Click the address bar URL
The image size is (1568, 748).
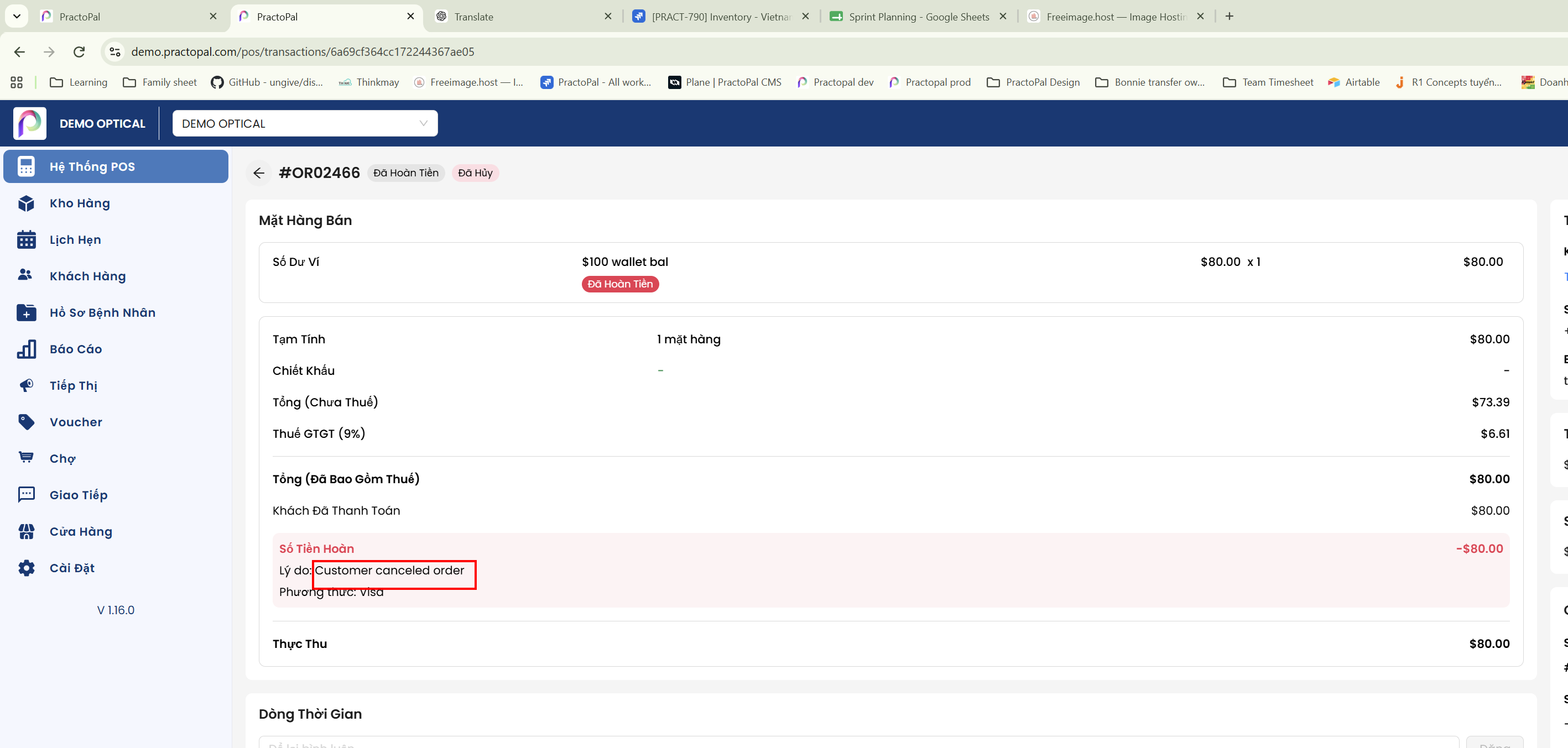(x=303, y=52)
